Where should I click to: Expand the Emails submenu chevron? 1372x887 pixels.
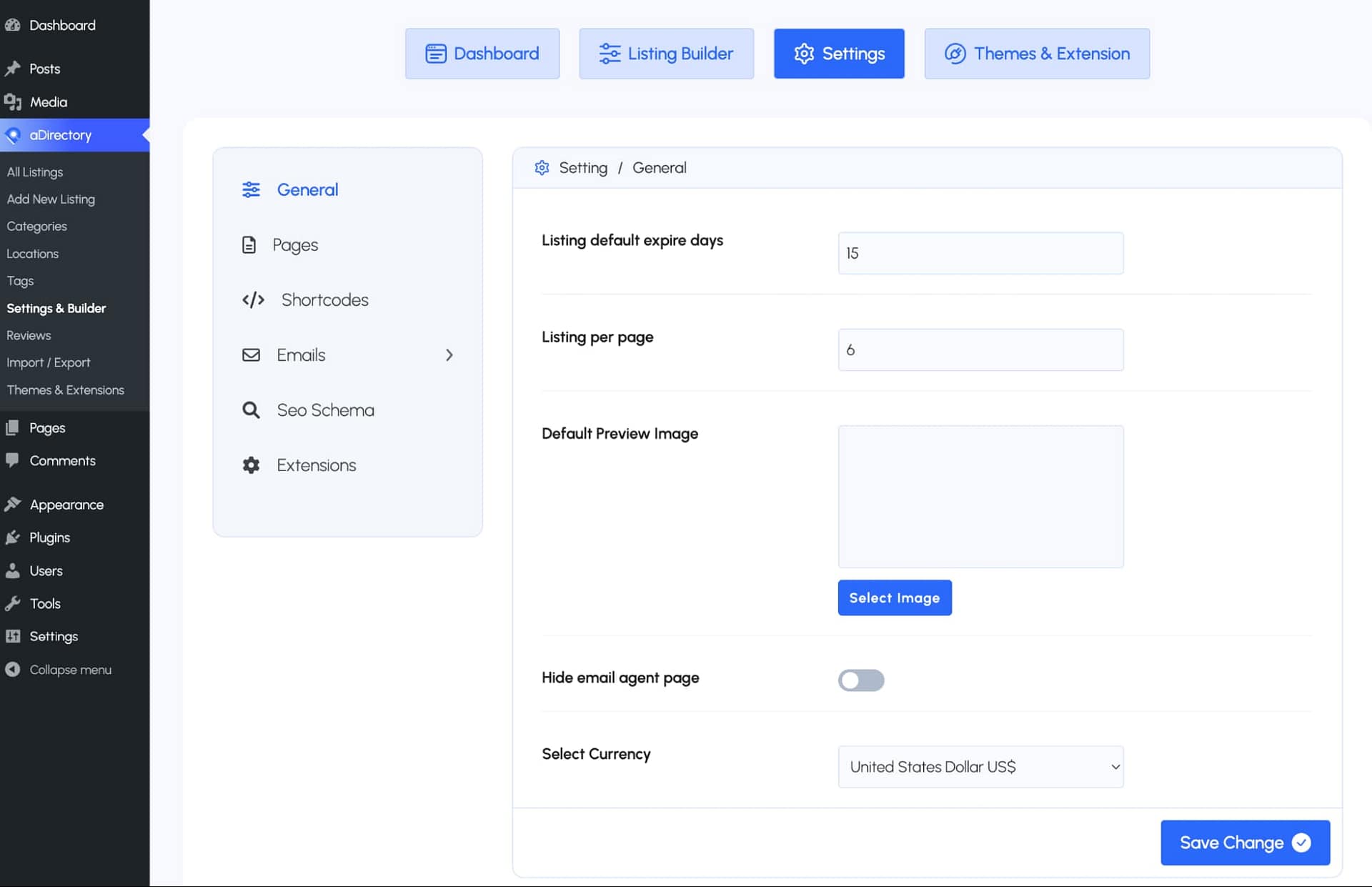pos(449,355)
